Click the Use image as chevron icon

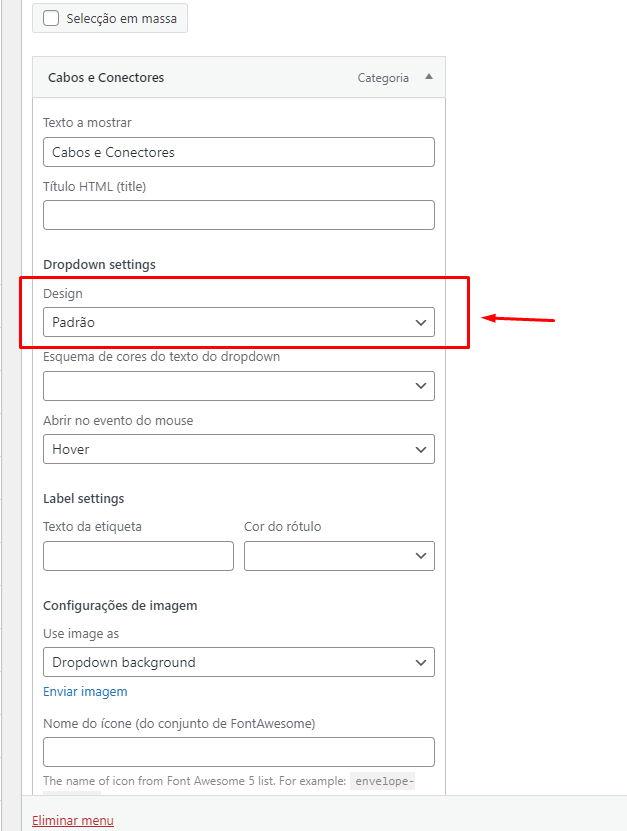click(421, 662)
